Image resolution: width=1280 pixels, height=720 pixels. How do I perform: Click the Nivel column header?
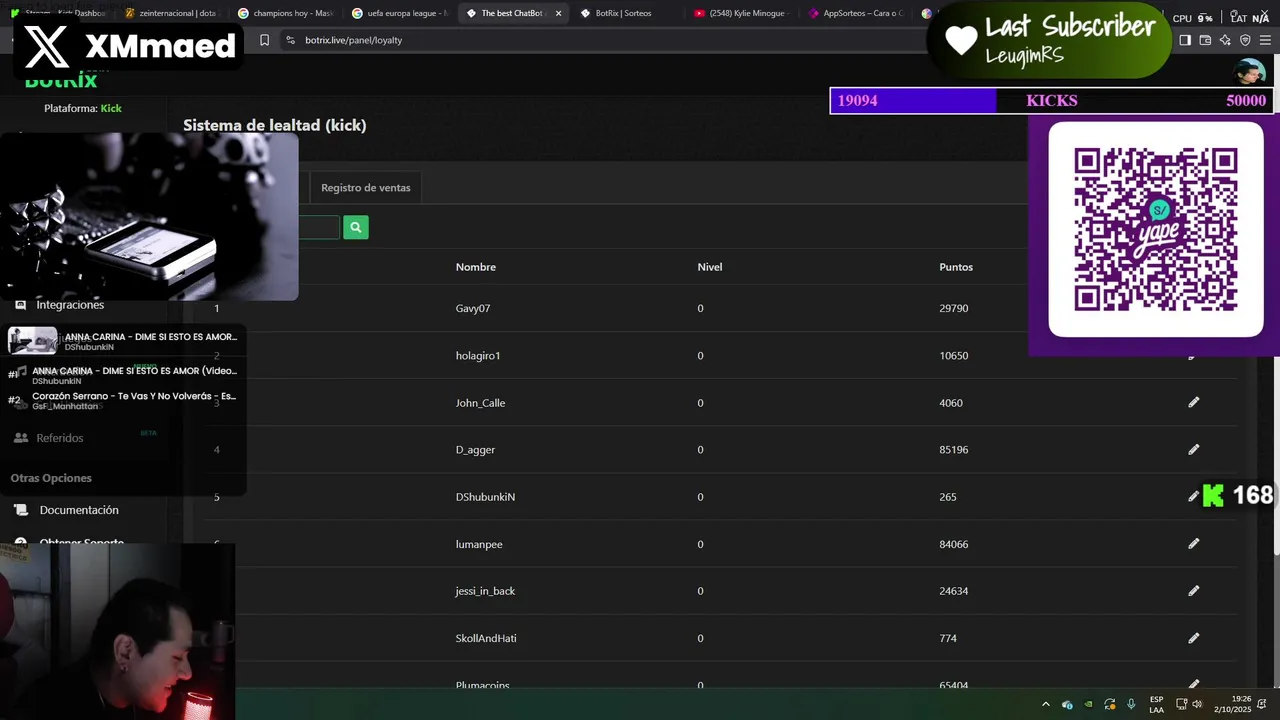coord(710,267)
